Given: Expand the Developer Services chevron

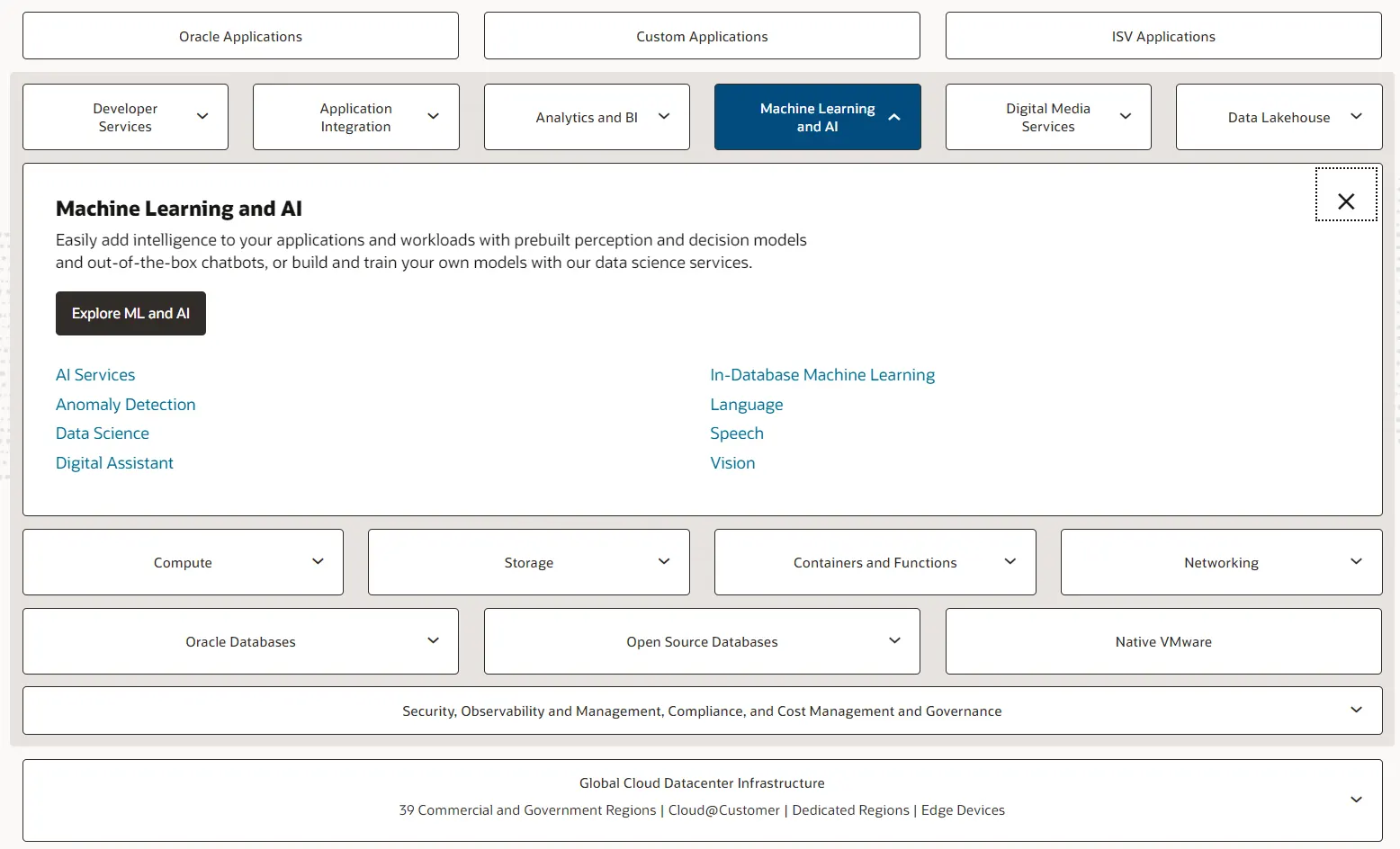Looking at the screenshot, I should pos(202,116).
